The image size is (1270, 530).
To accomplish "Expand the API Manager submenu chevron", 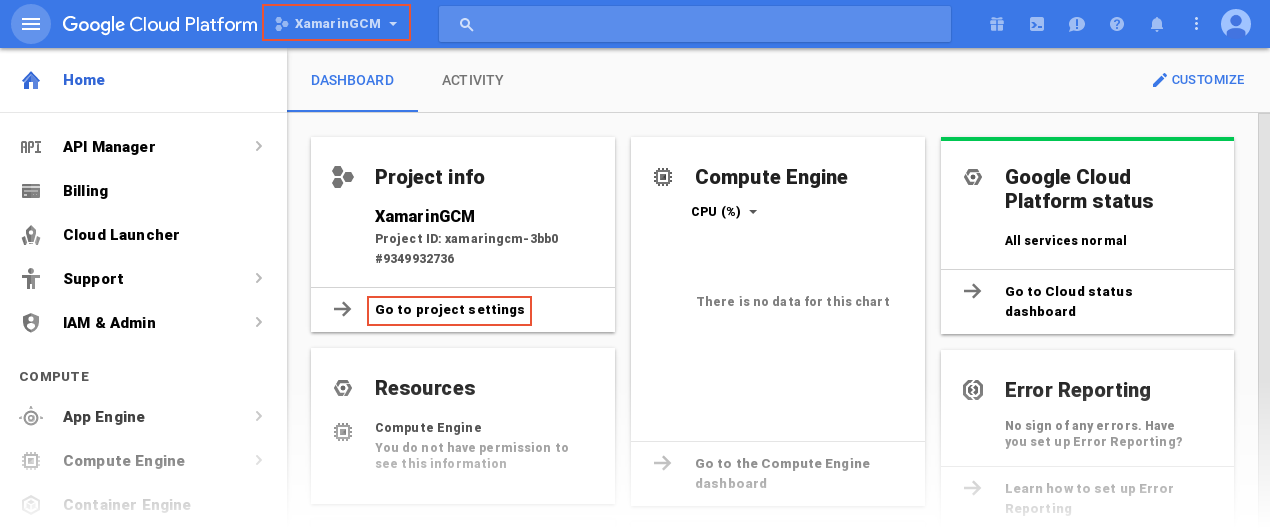I will pos(259,147).
